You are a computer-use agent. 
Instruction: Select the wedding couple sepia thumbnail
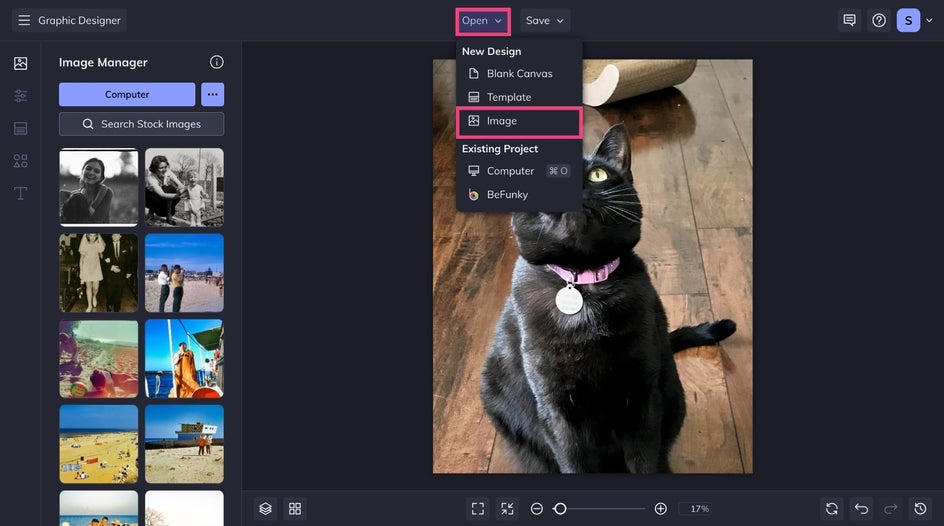(99, 273)
